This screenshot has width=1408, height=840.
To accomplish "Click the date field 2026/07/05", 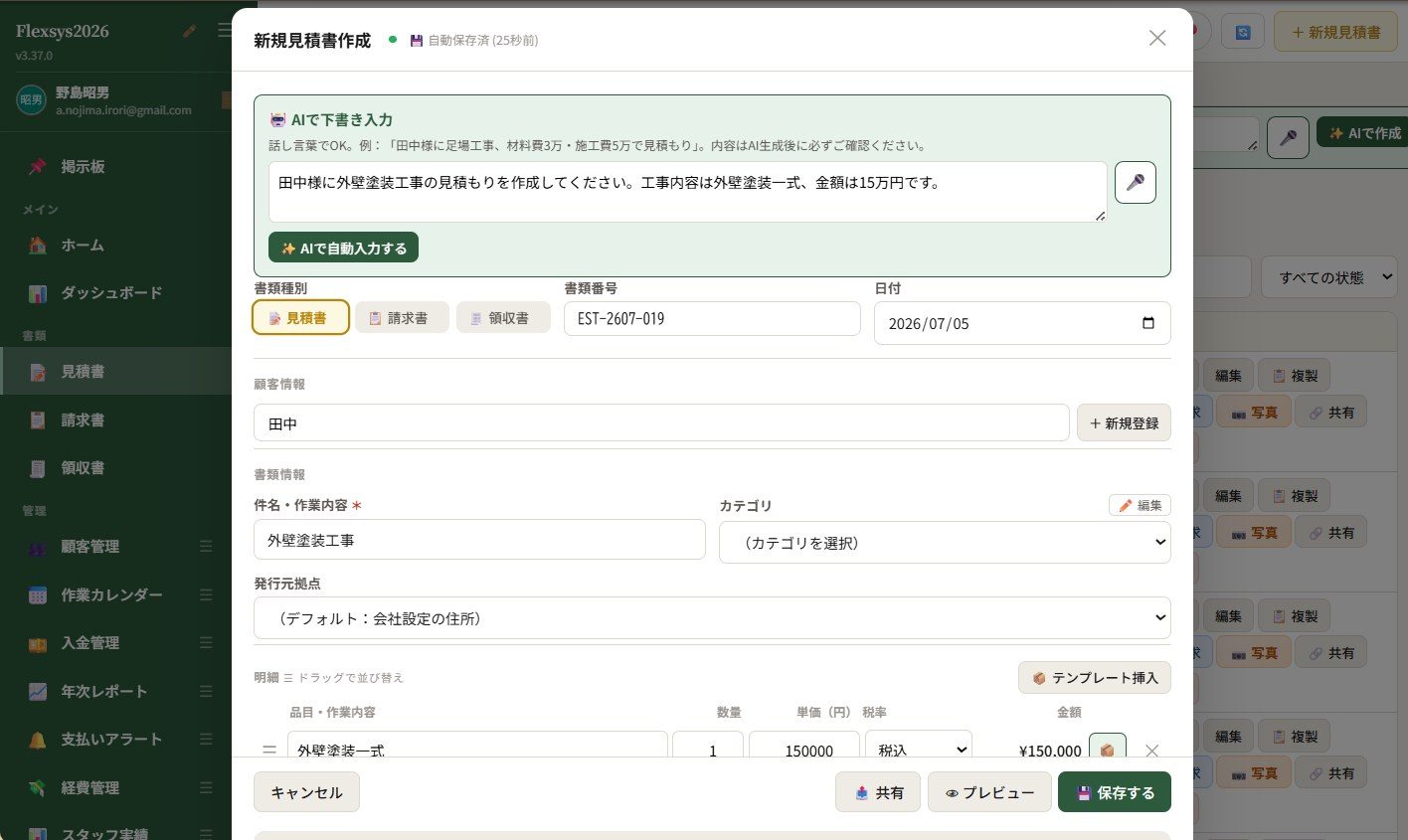I will 1022,323.
